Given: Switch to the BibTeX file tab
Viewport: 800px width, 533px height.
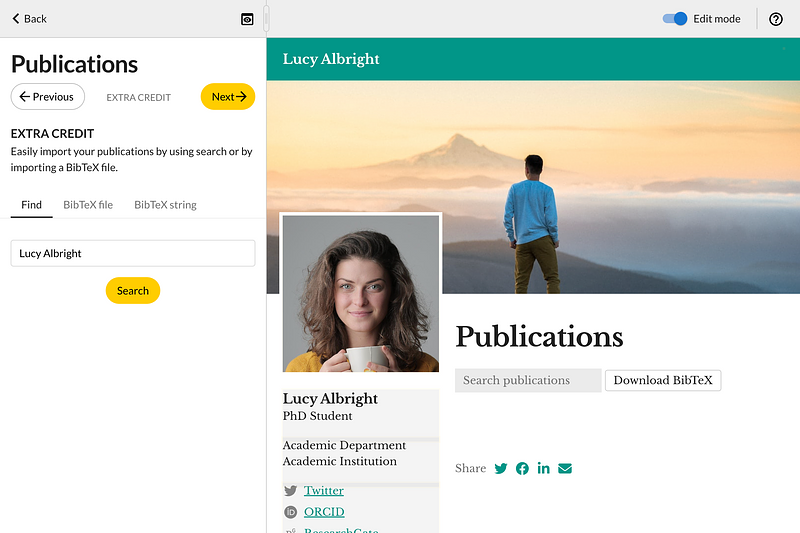Looking at the screenshot, I should [x=88, y=205].
